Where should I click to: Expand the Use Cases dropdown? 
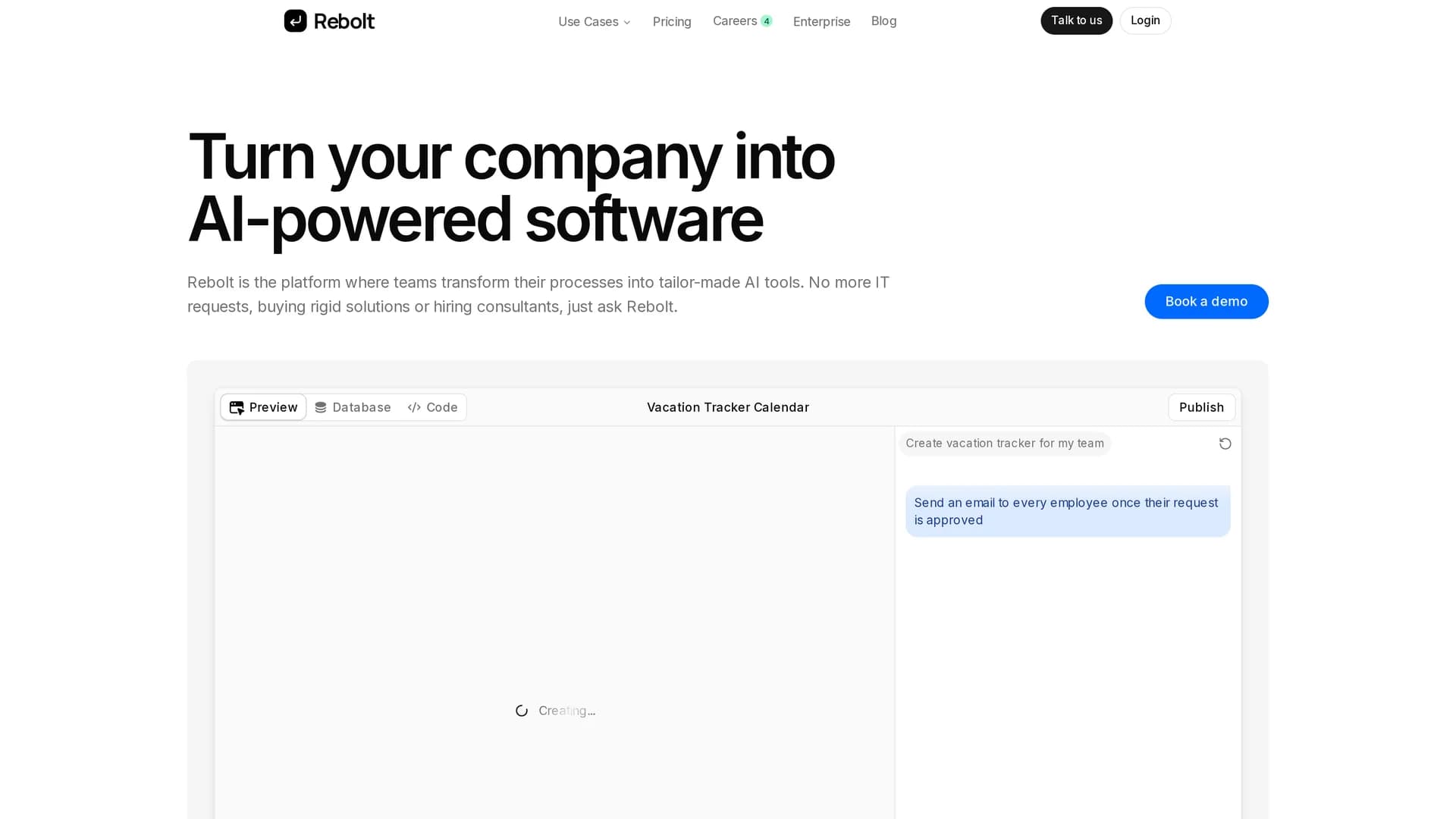595,21
